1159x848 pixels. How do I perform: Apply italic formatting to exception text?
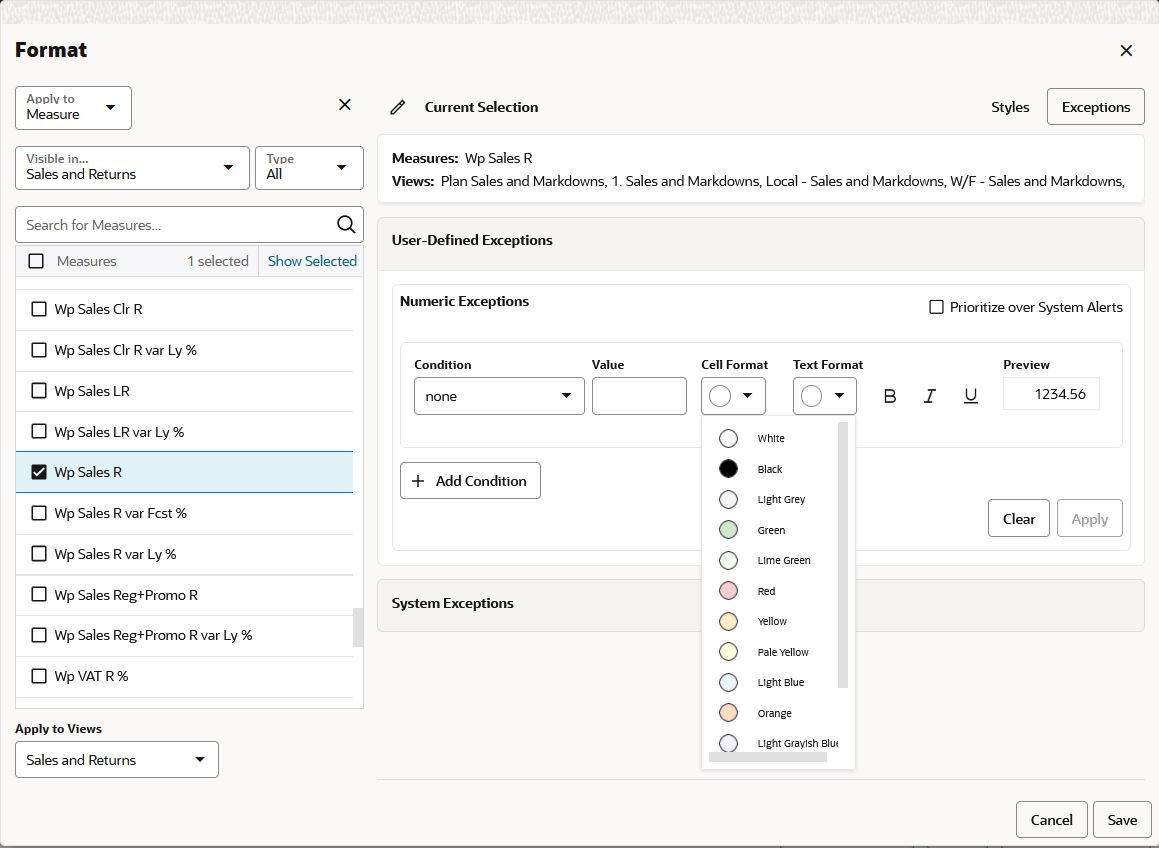[x=929, y=395]
